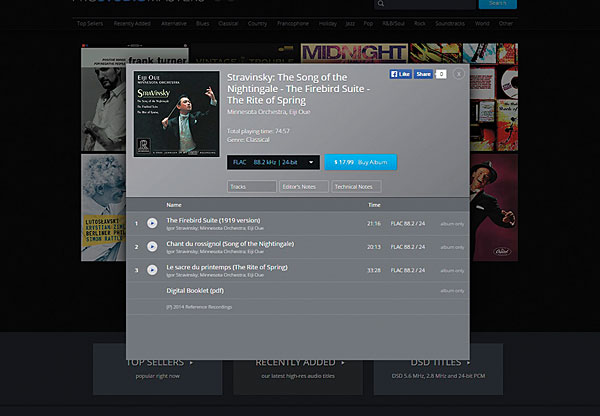Open the Rock genre menu
The image size is (600, 416).
[420, 23]
